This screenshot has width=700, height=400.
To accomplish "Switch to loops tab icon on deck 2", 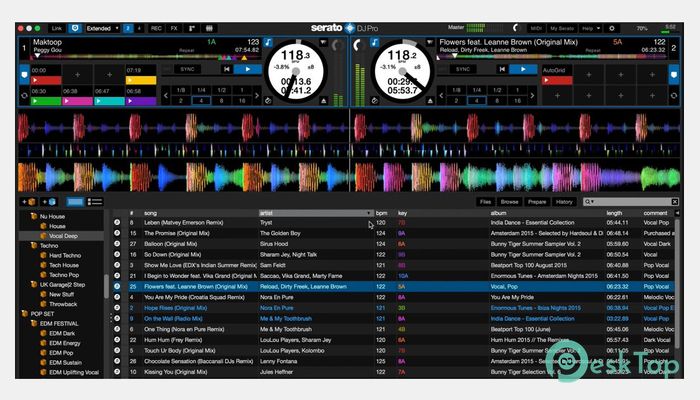I will tap(674, 96).
